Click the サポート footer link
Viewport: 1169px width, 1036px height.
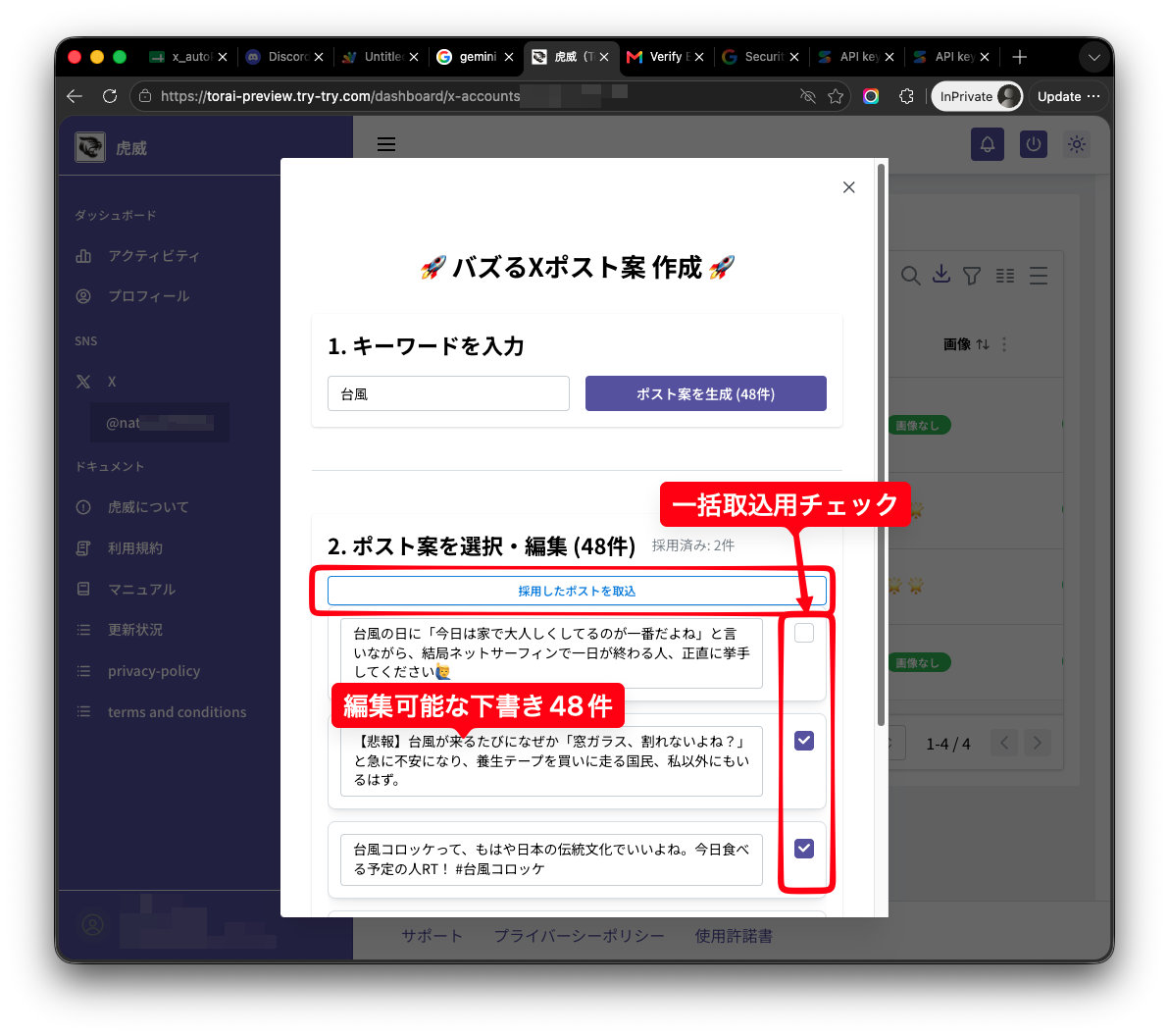(x=432, y=936)
